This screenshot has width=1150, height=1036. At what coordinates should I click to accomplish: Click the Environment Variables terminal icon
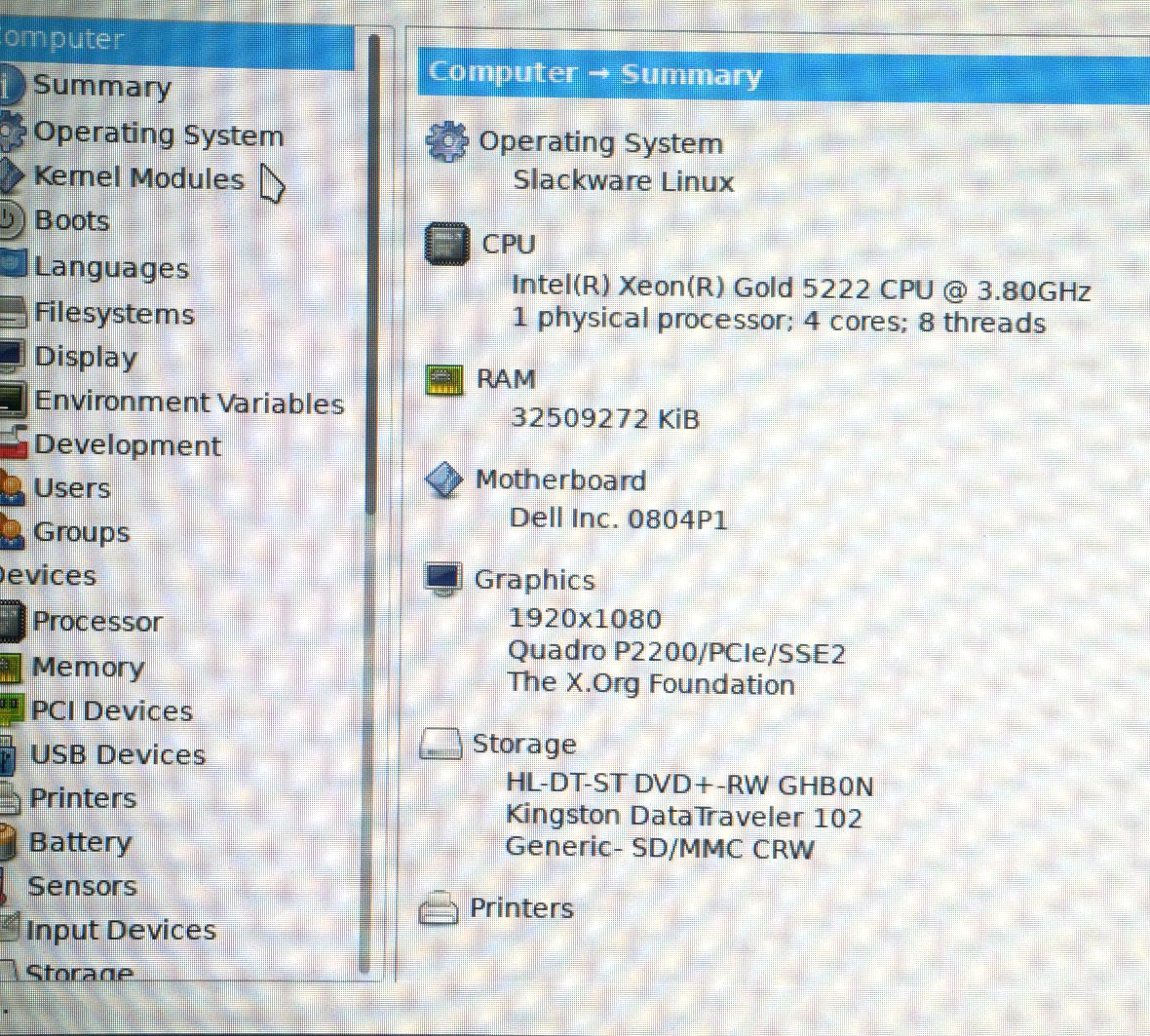point(12,401)
